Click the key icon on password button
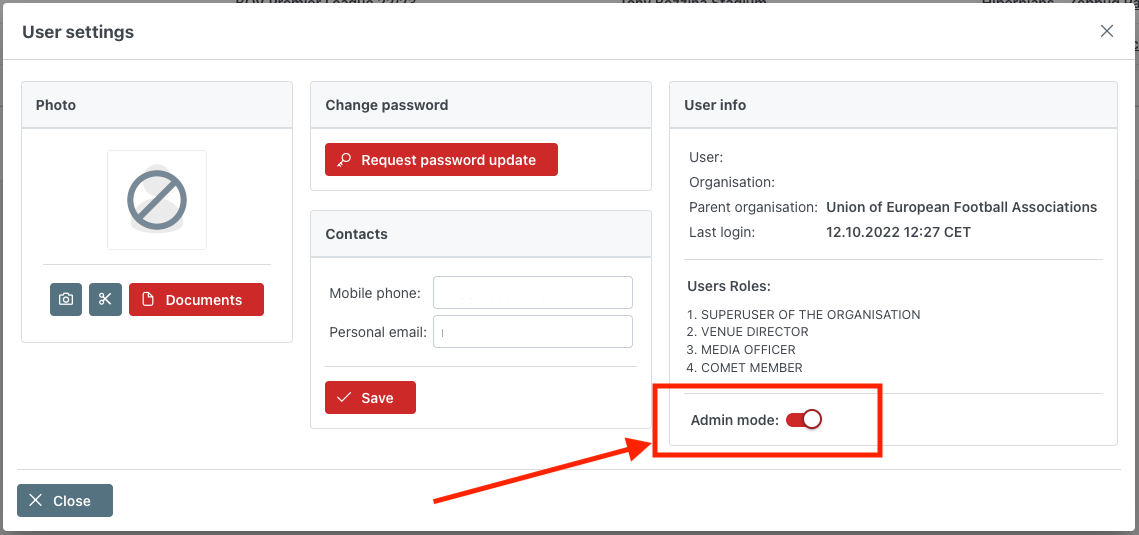The image size is (1139, 535). [344, 160]
